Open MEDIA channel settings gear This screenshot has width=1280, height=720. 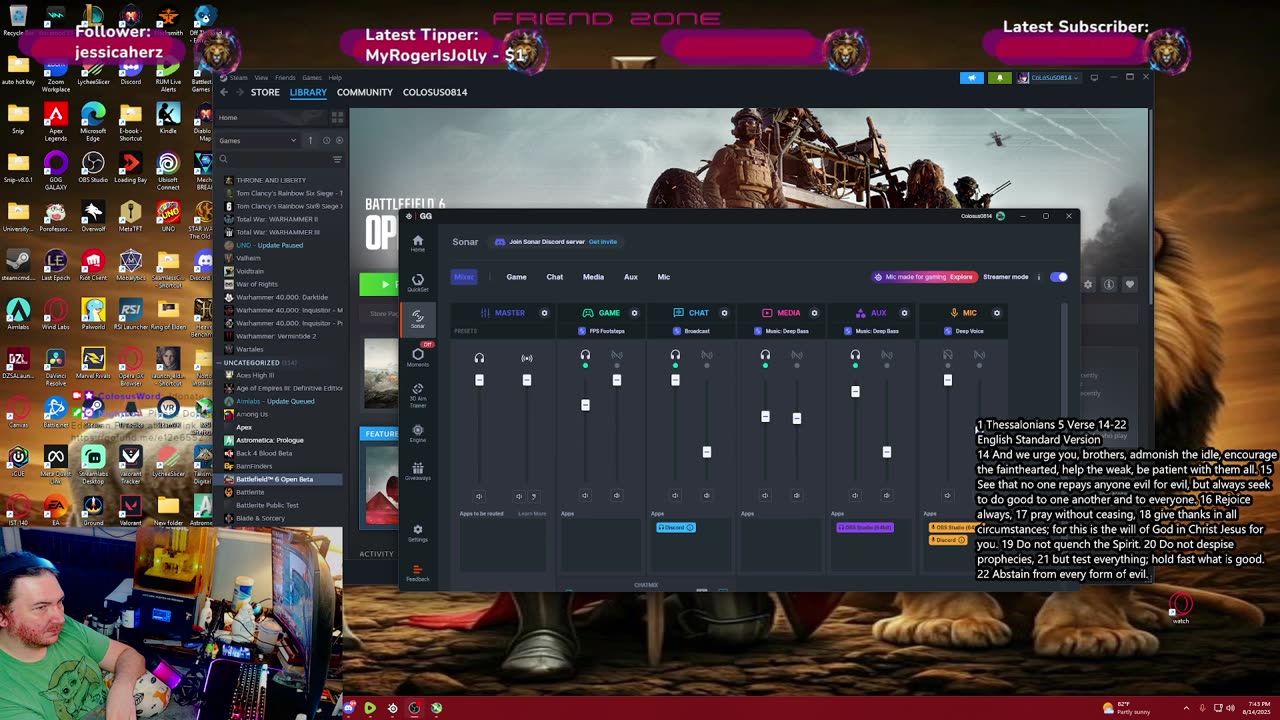pos(814,313)
